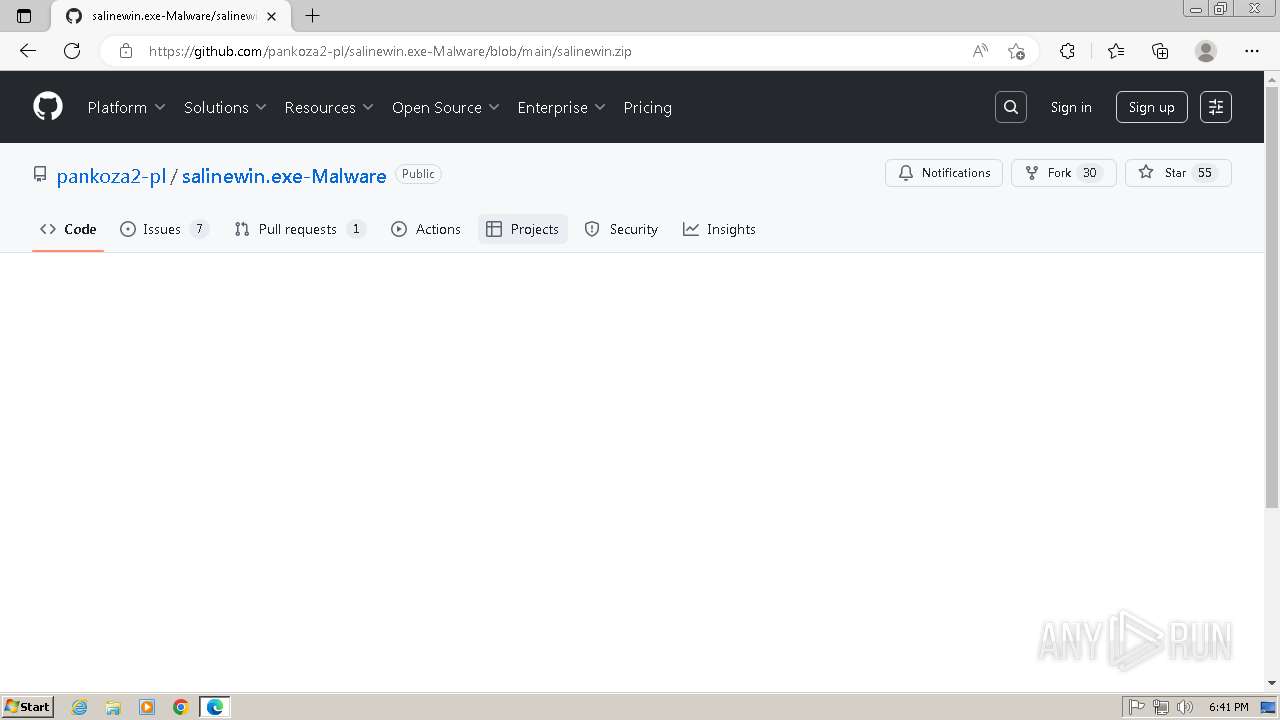Open the Favorites list icon
This screenshot has height=720, width=1280.
pyautogui.click(x=1116, y=51)
